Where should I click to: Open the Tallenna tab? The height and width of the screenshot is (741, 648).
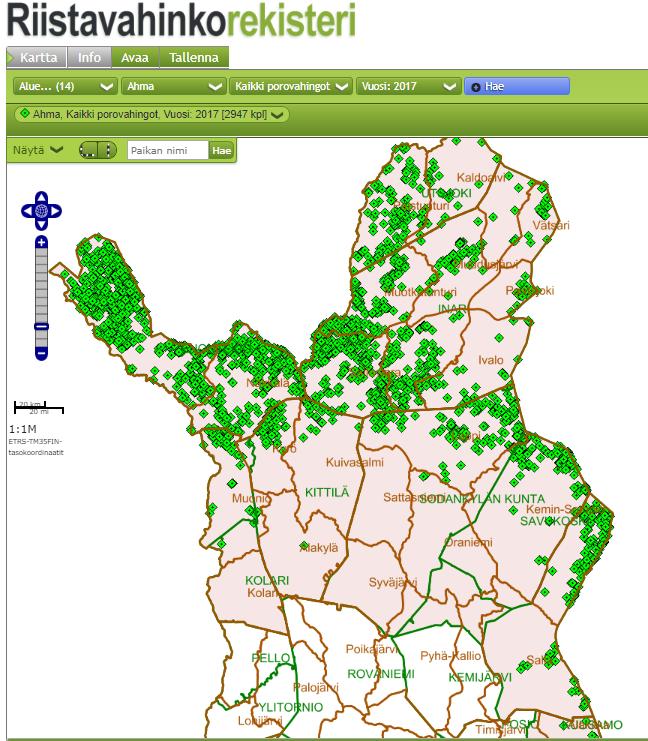point(194,58)
